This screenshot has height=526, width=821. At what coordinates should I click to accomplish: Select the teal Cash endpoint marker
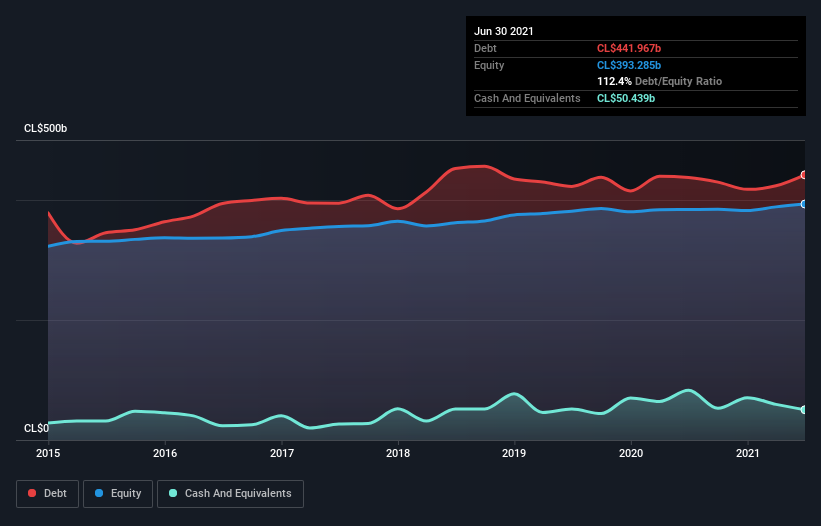click(x=804, y=410)
